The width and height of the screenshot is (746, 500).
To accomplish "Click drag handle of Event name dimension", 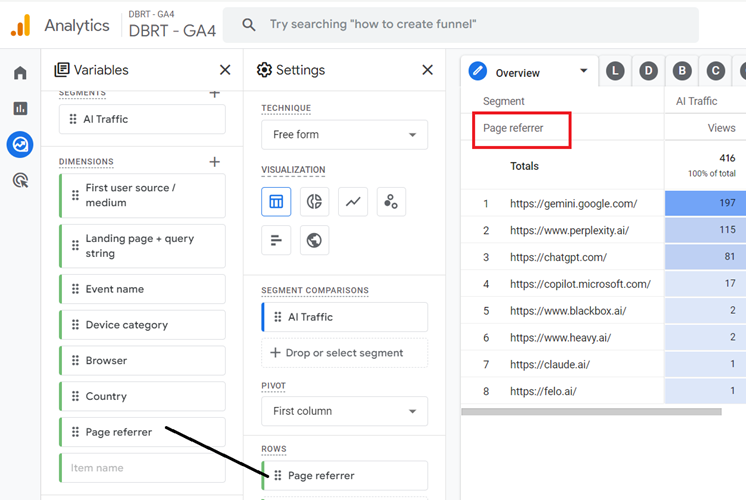I will click(x=75, y=289).
